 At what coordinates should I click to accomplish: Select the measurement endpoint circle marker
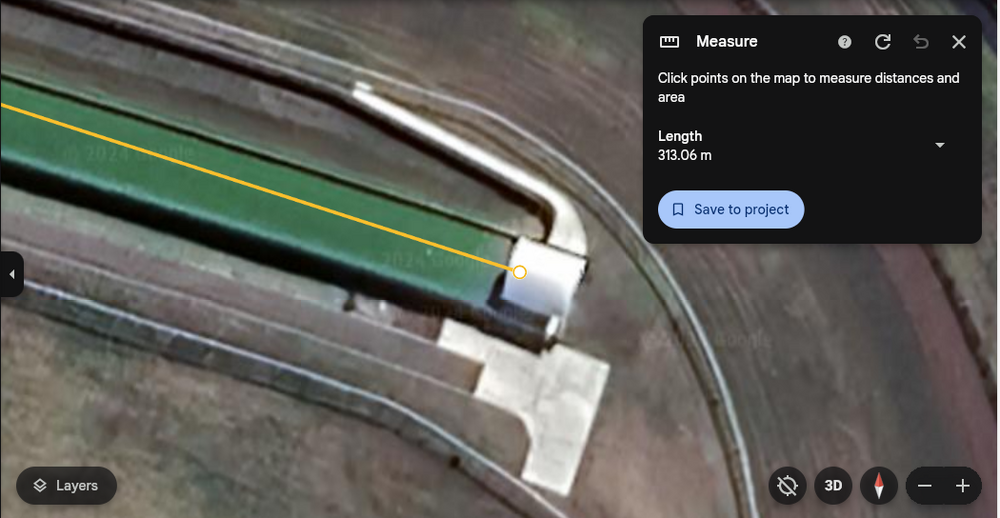(x=520, y=272)
